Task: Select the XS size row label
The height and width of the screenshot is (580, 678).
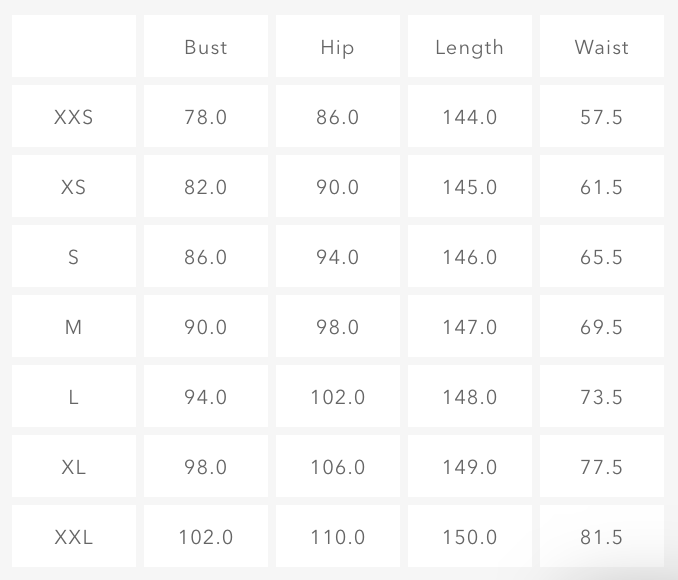Action: [74, 187]
